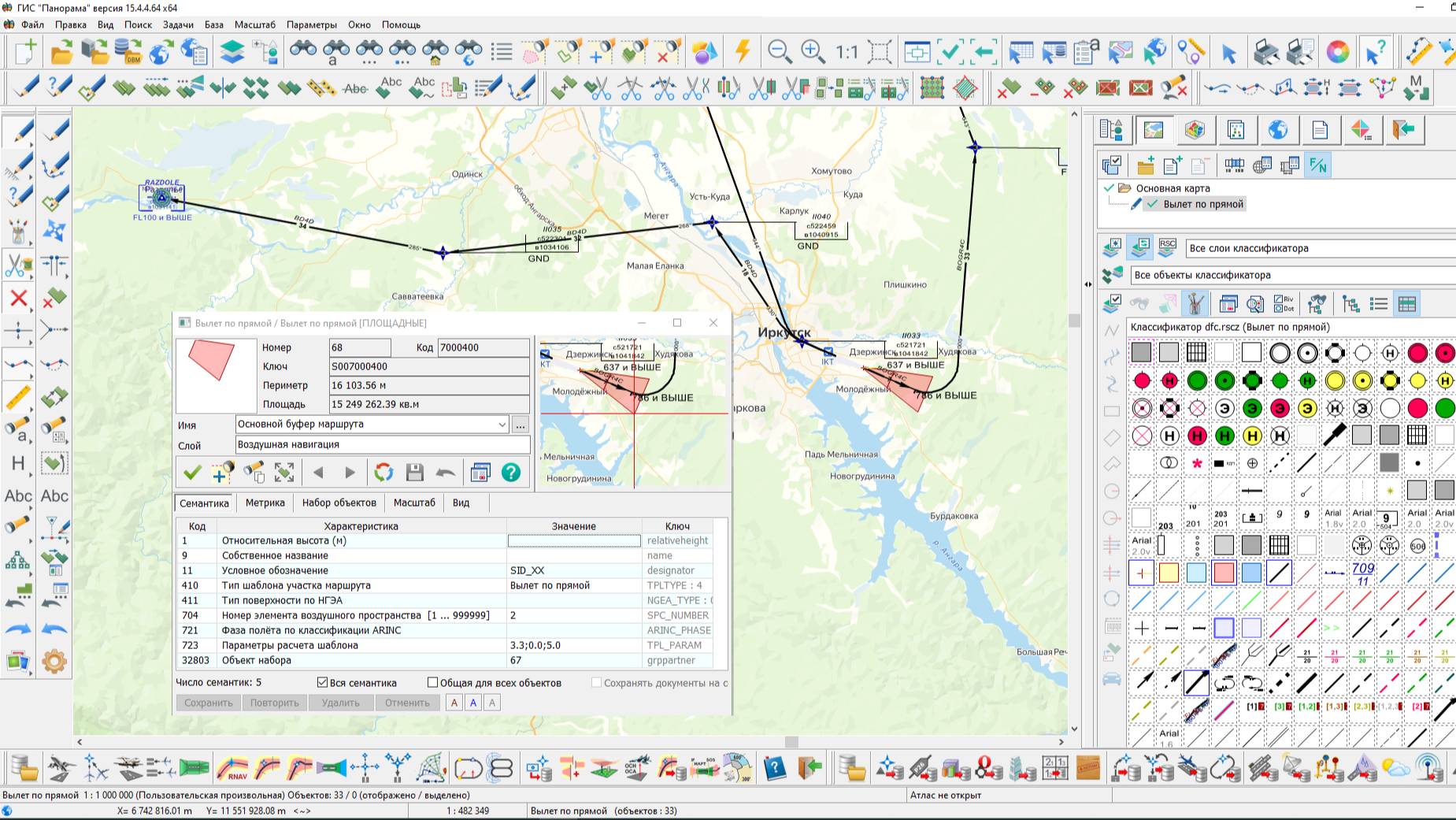1456x820 pixels.
Task: Switch to the 'Метрика' tab
Action: click(265, 503)
